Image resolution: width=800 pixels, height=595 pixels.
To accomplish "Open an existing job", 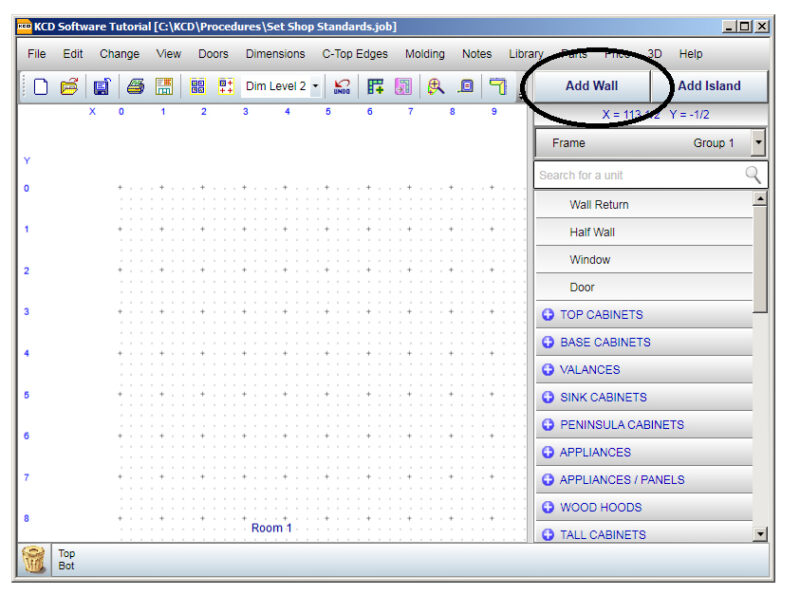I will point(71,87).
